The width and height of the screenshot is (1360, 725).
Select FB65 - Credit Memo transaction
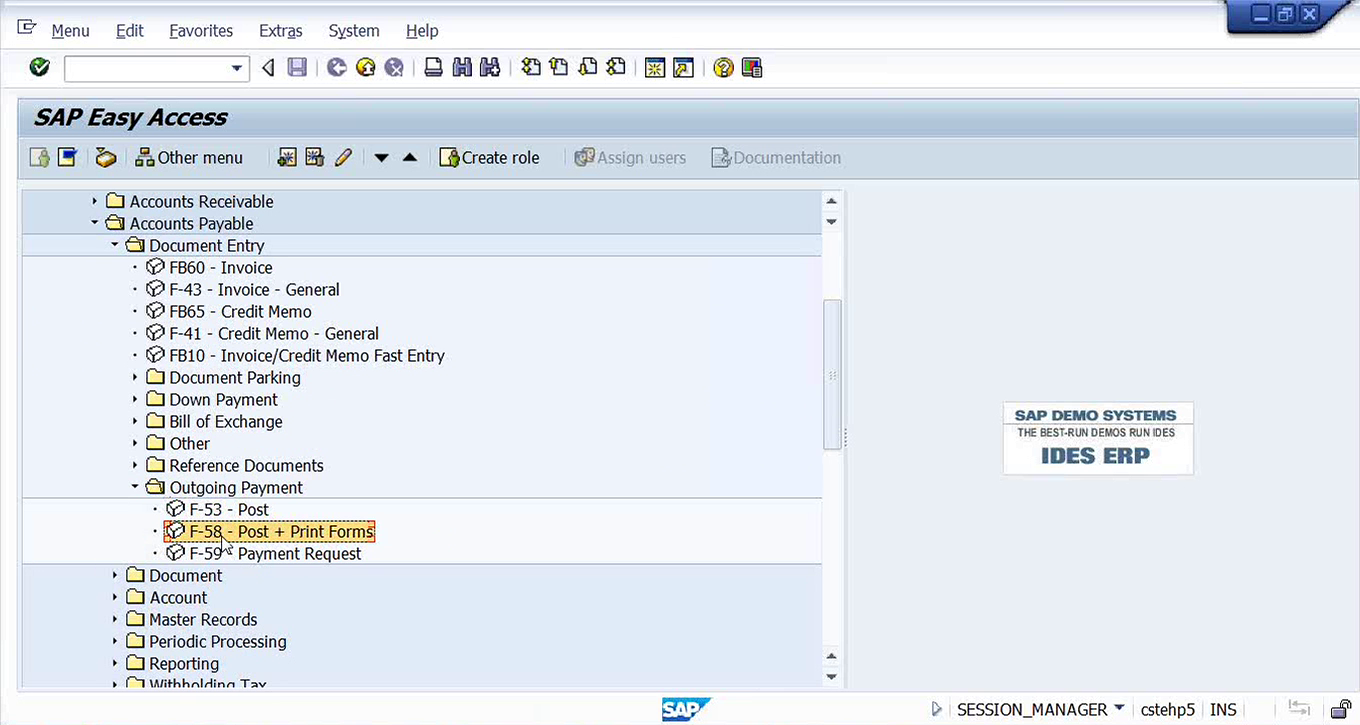tap(240, 311)
